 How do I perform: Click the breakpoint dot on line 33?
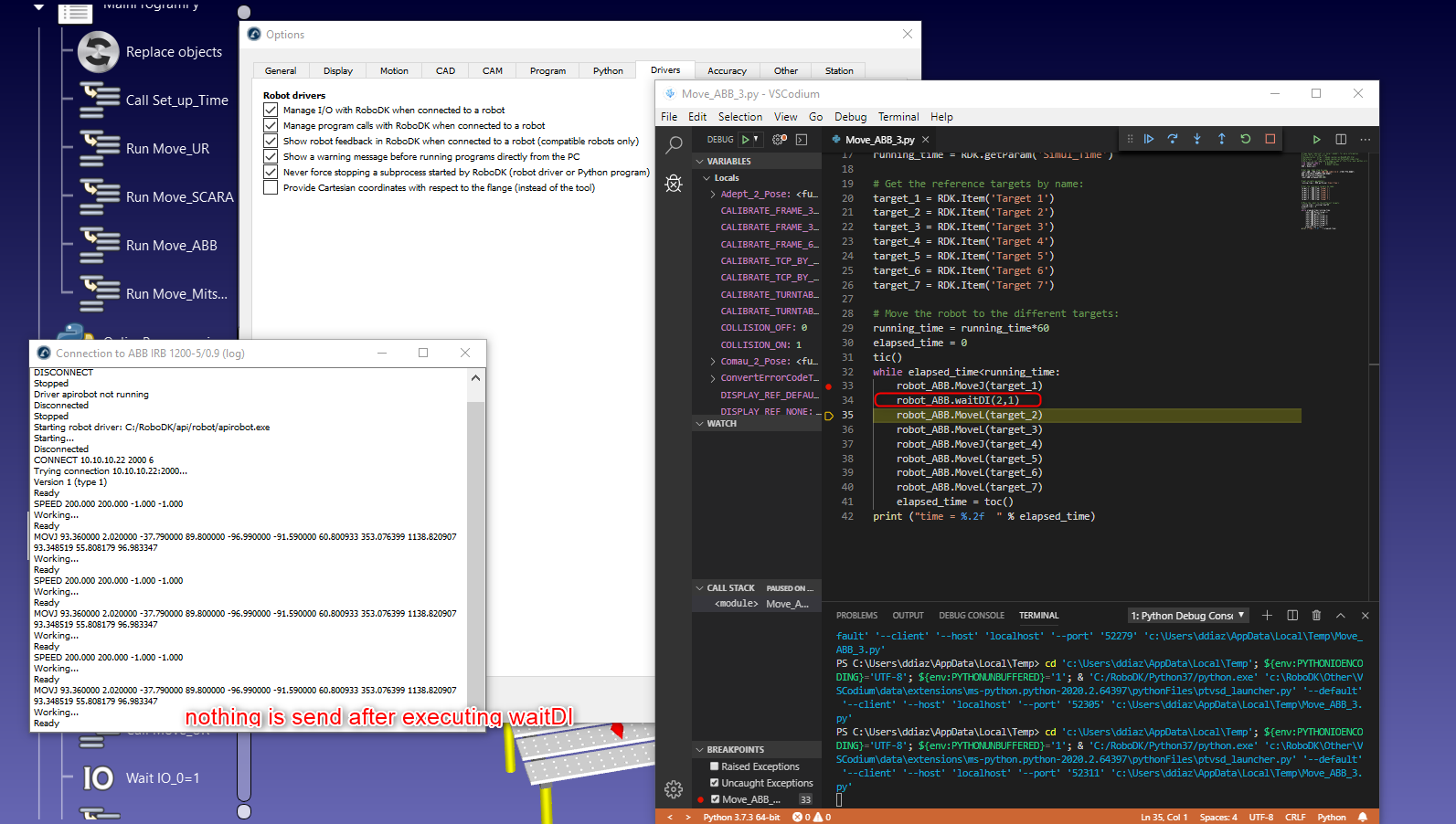[829, 386]
